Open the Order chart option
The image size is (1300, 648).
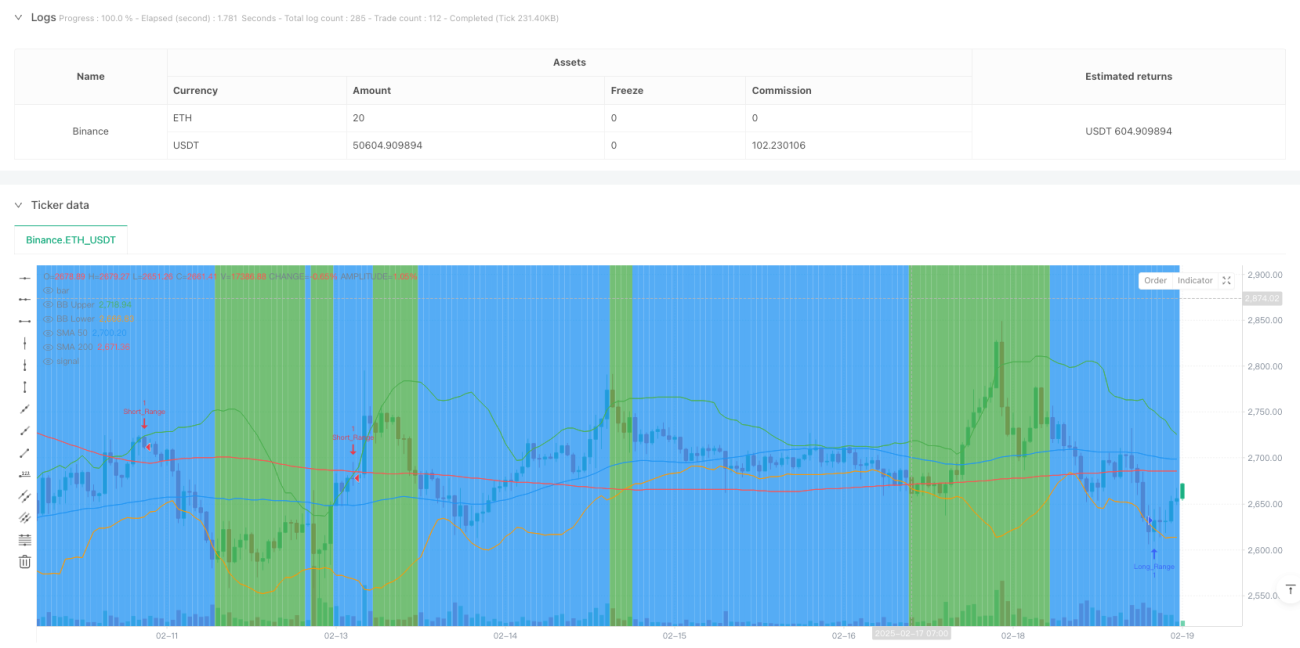tap(1155, 281)
